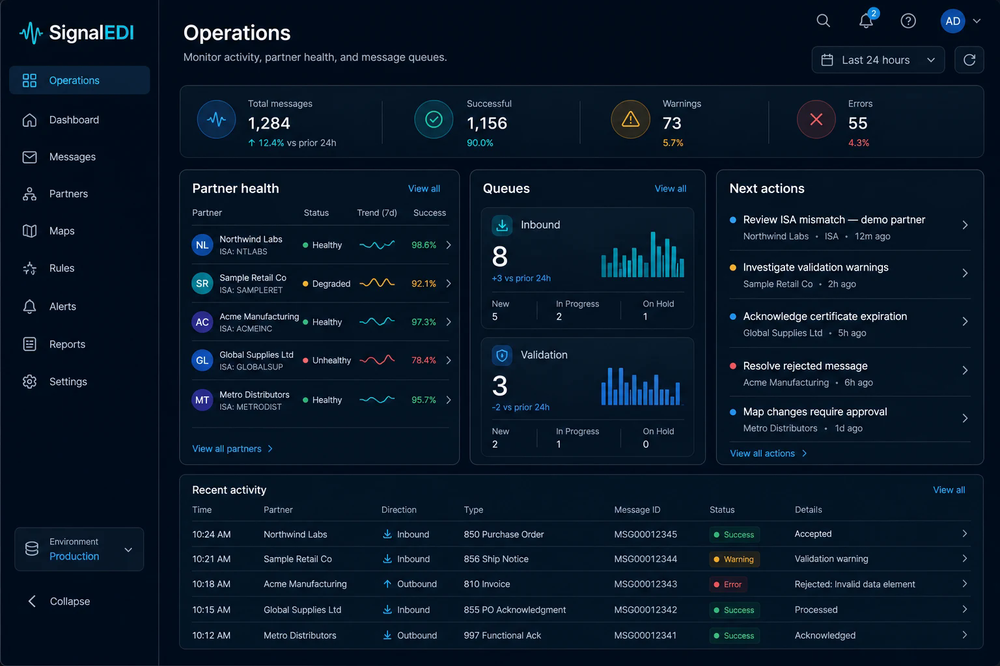The image size is (1000, 666).
Task: Expand MSG00012345 activity row chevron
Action: [x=964, y=534]
